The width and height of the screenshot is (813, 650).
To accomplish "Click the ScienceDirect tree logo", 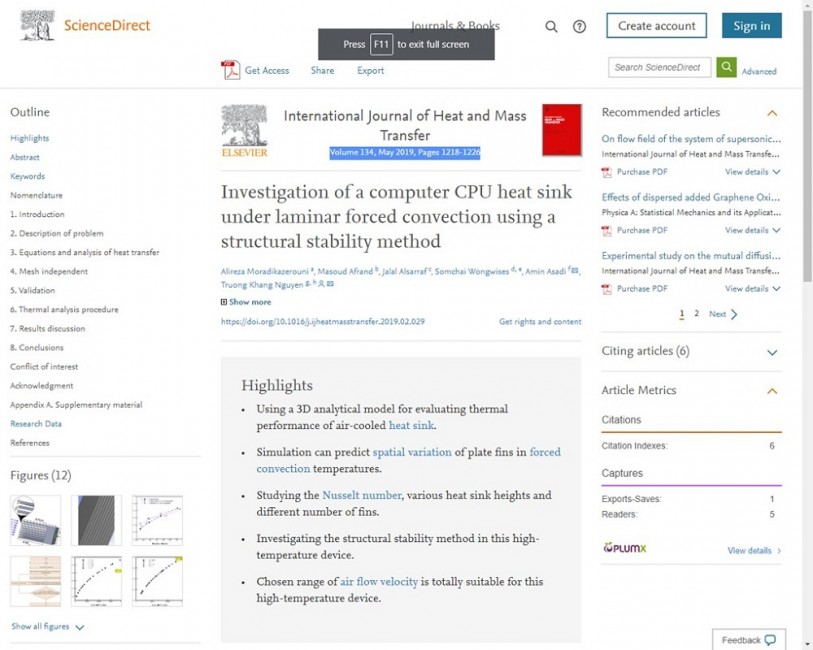I will click(x=37, y=25).
